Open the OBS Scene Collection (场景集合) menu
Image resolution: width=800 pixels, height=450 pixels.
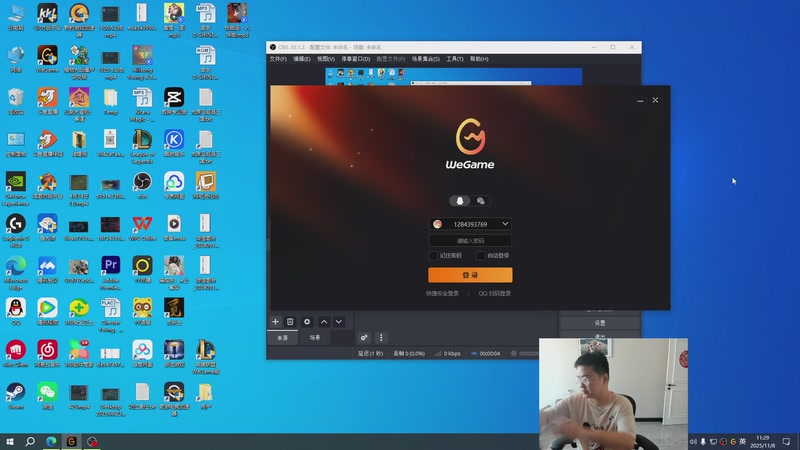pyautogui.click(x=426, y=59)
